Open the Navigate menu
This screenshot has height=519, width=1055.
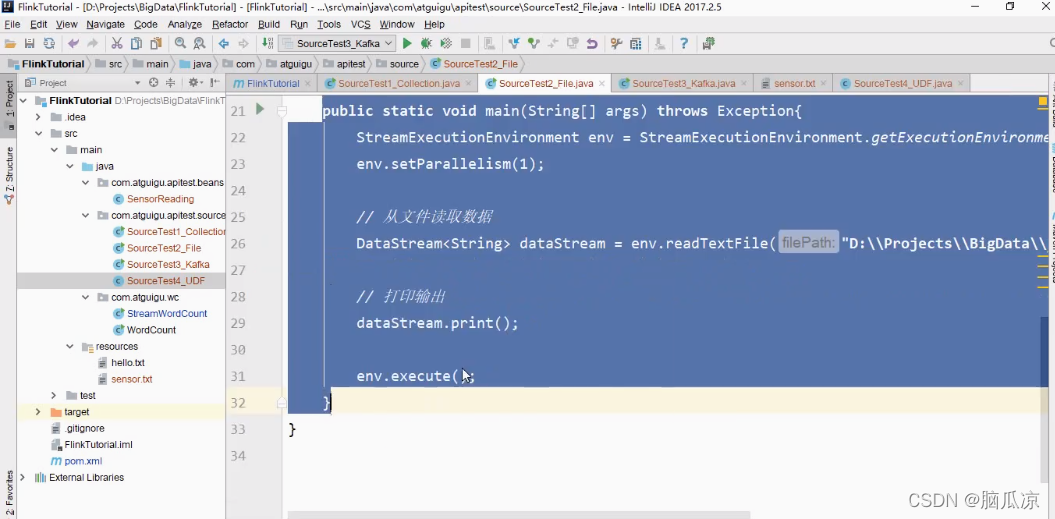tap(105, 24)
